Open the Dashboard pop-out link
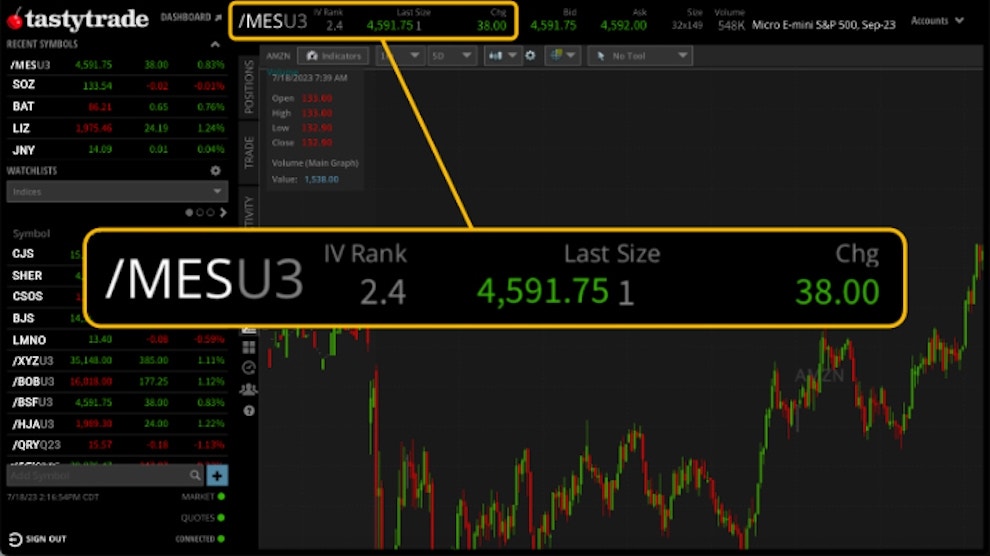The width and height of the screenshot is (990, 556). click(x=191, y=18)
